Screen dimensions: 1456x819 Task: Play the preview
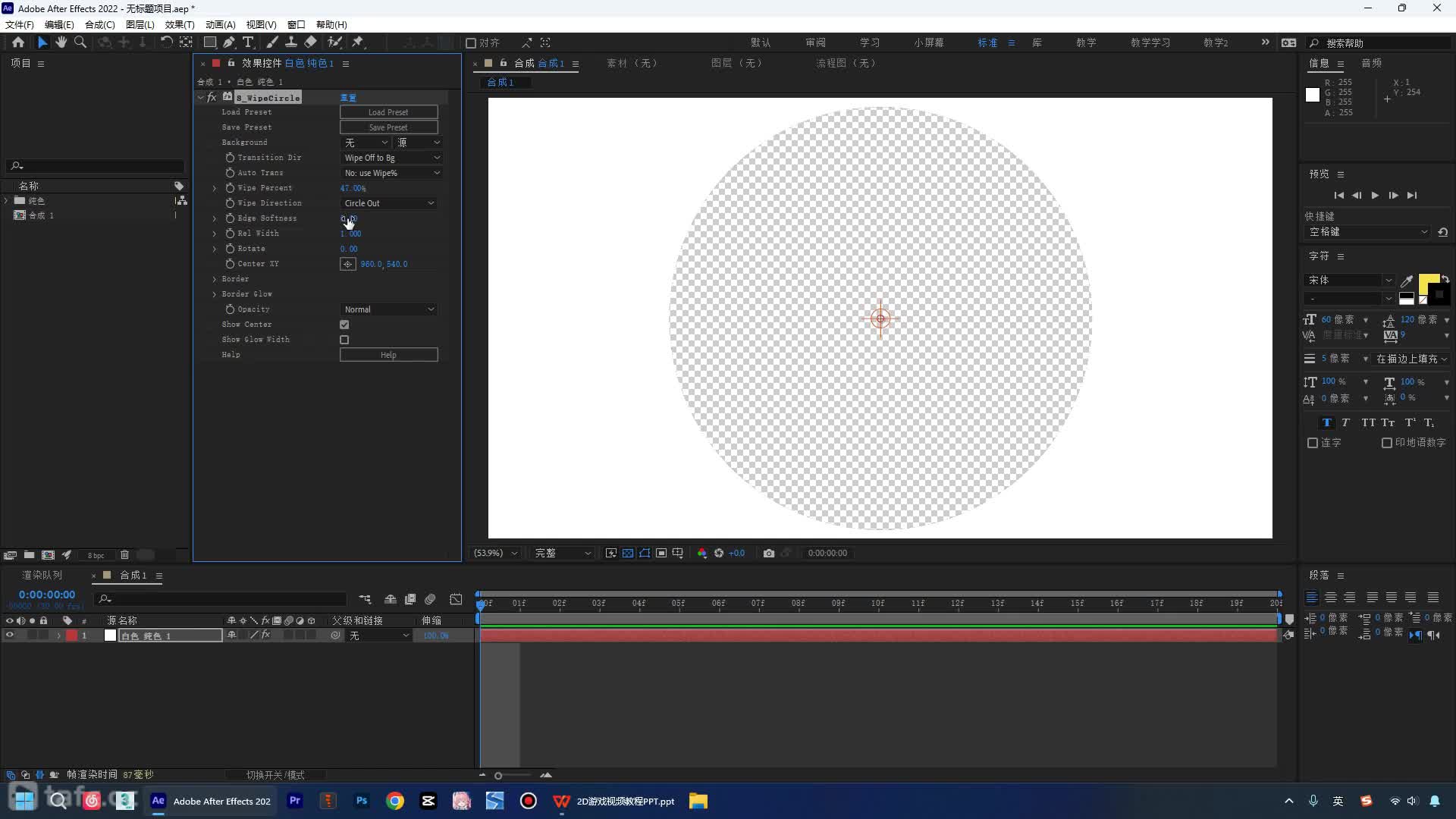coord(1375,196)
